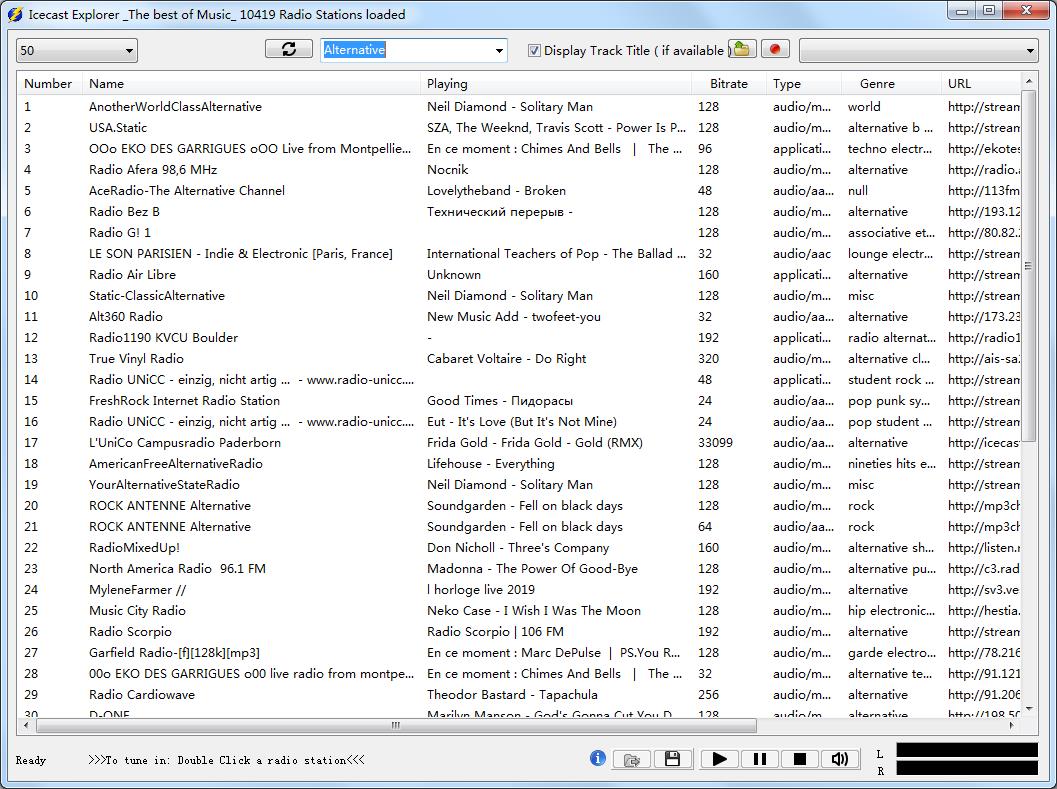The height and width of the screenshot is (789, 1057).
Task: Open the empty dropdown at top right
Action: pyautogui.click(x=918, y=50)
